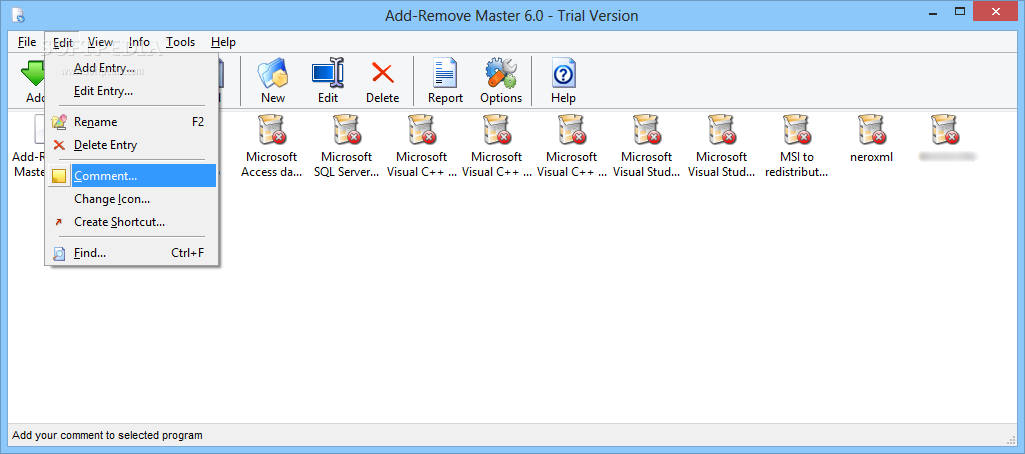The image size is (1025, 454).
Task: Click the magnifier Find icon in menu
Action: [59, 253]
